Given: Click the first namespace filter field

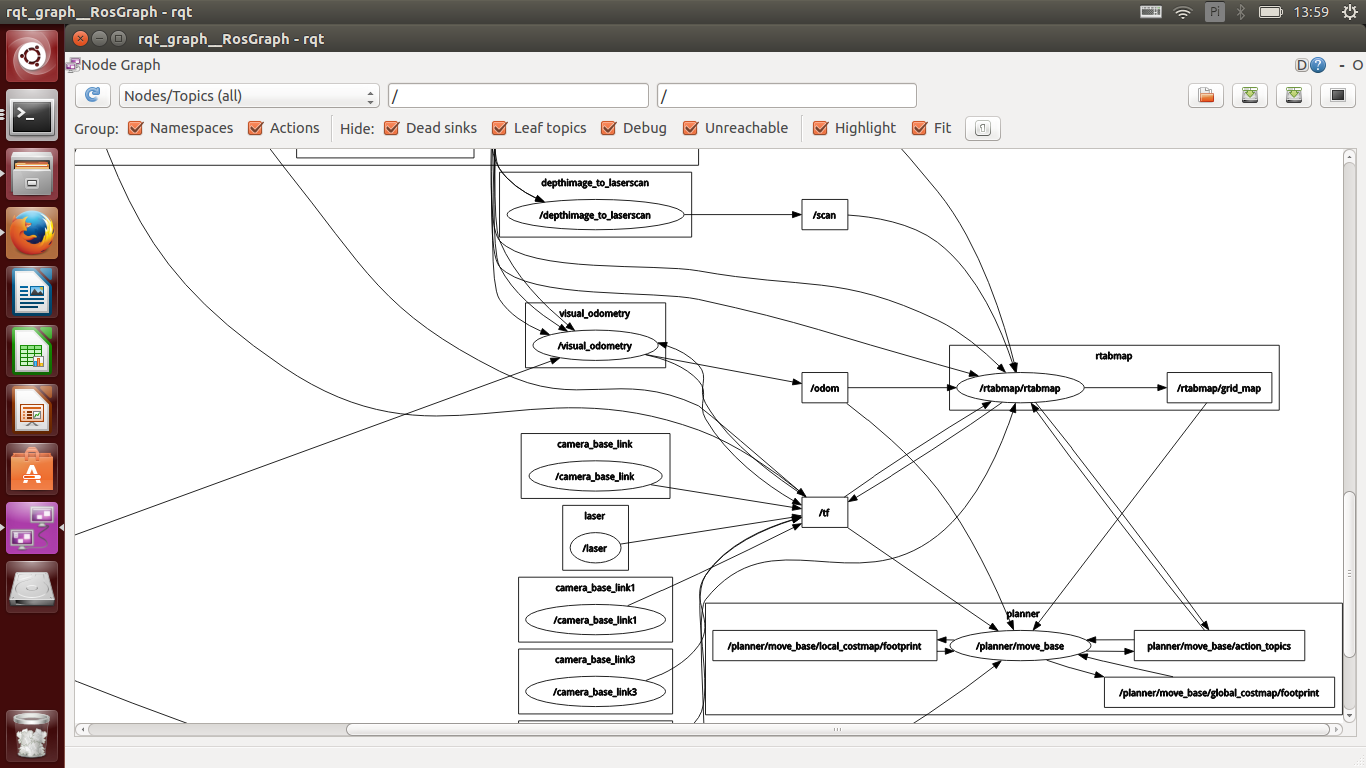Looking at the screenshot, I should tap(518, 96).
